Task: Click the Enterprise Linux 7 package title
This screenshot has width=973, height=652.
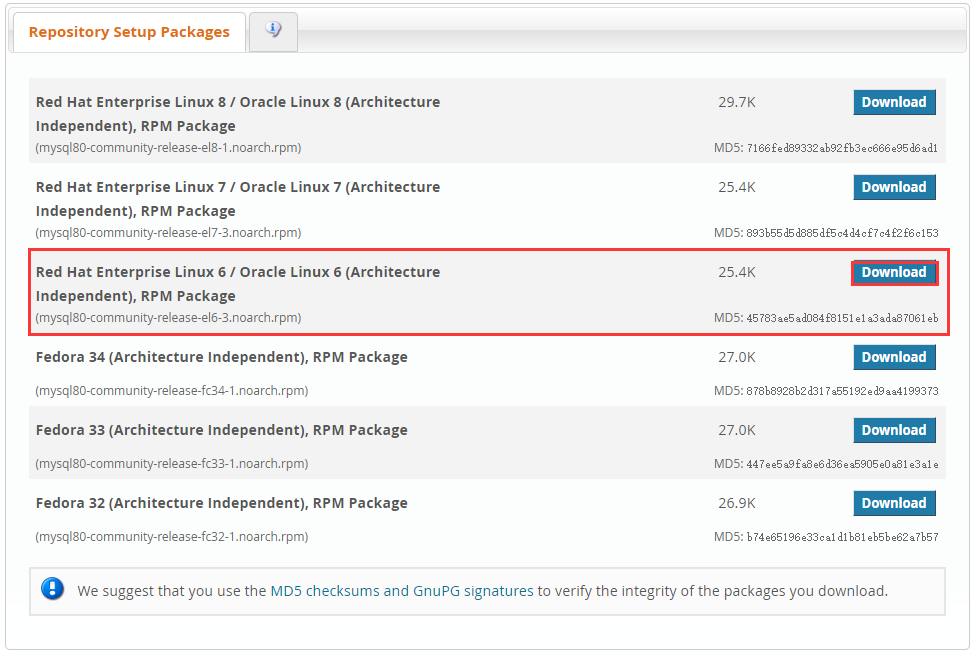Action: [237, 198]
